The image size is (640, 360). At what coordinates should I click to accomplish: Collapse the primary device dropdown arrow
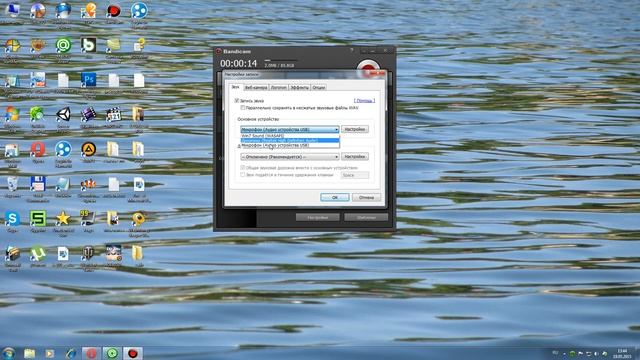(336, 129)
